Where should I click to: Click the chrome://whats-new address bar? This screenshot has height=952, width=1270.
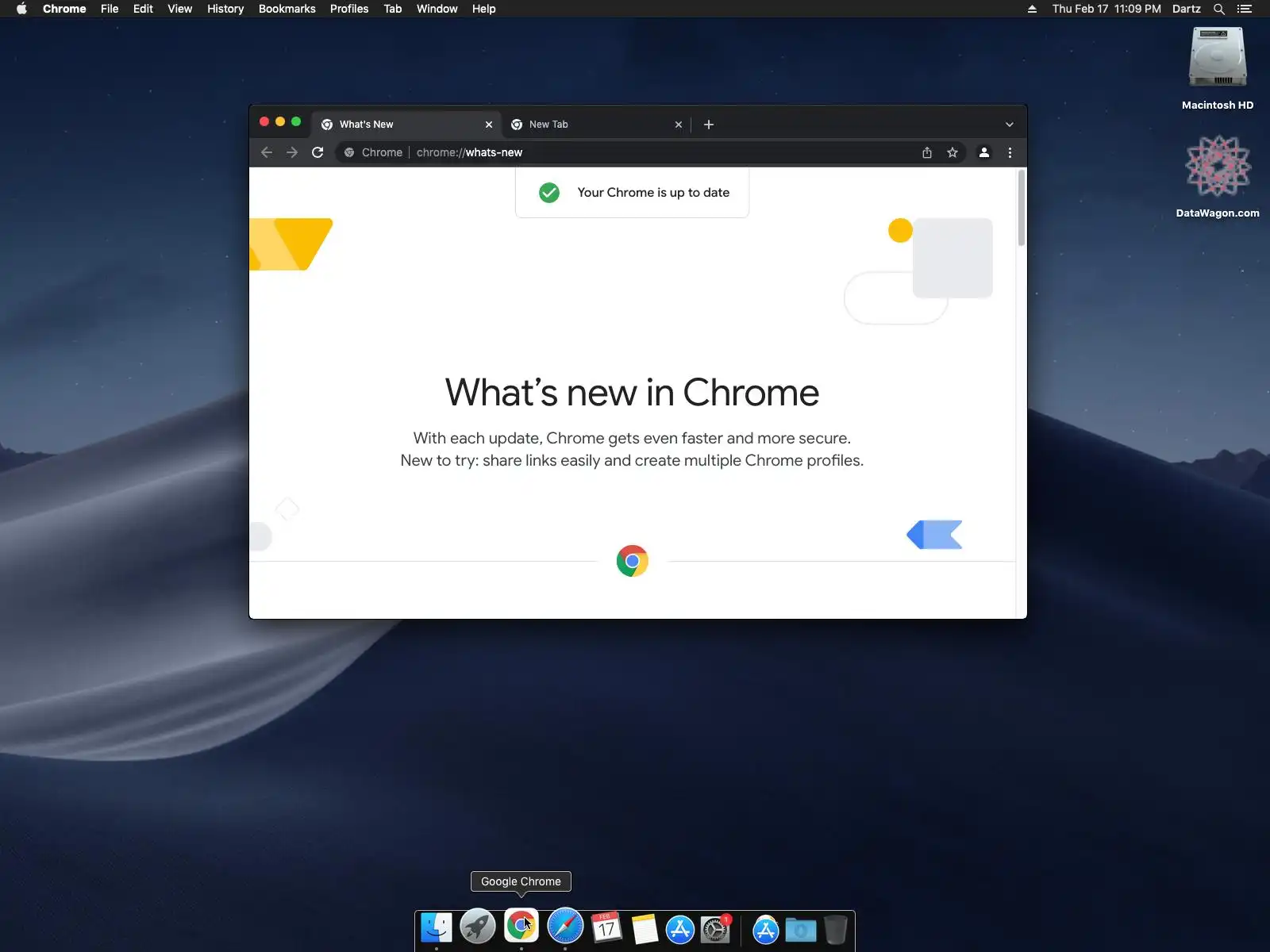coord(652,152)
